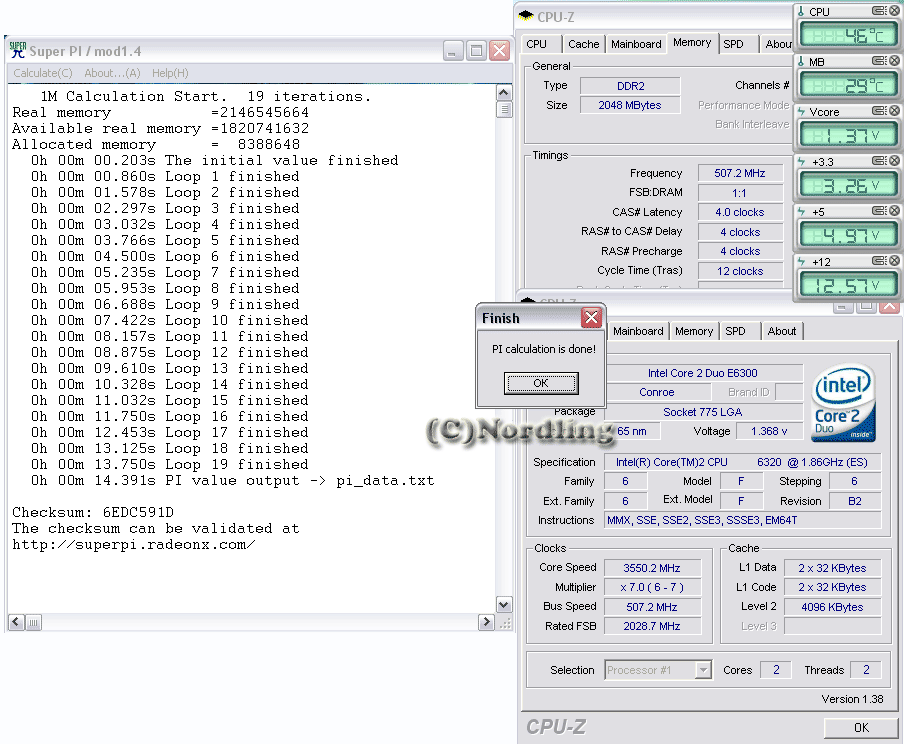Image resolution: width=904 pixels, height=744 pixels.
Task: Click the code name field Conroe
Action: 657,392
